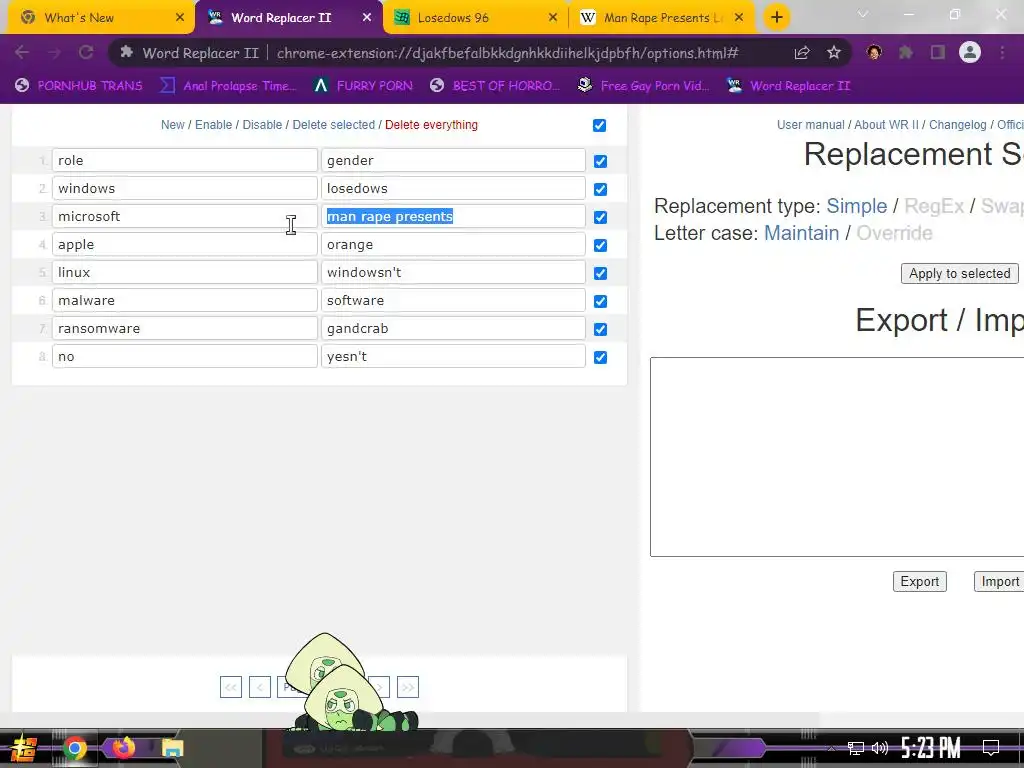Open the User manual link
This screenshot has height=768, width=1024.
point(810,125)
